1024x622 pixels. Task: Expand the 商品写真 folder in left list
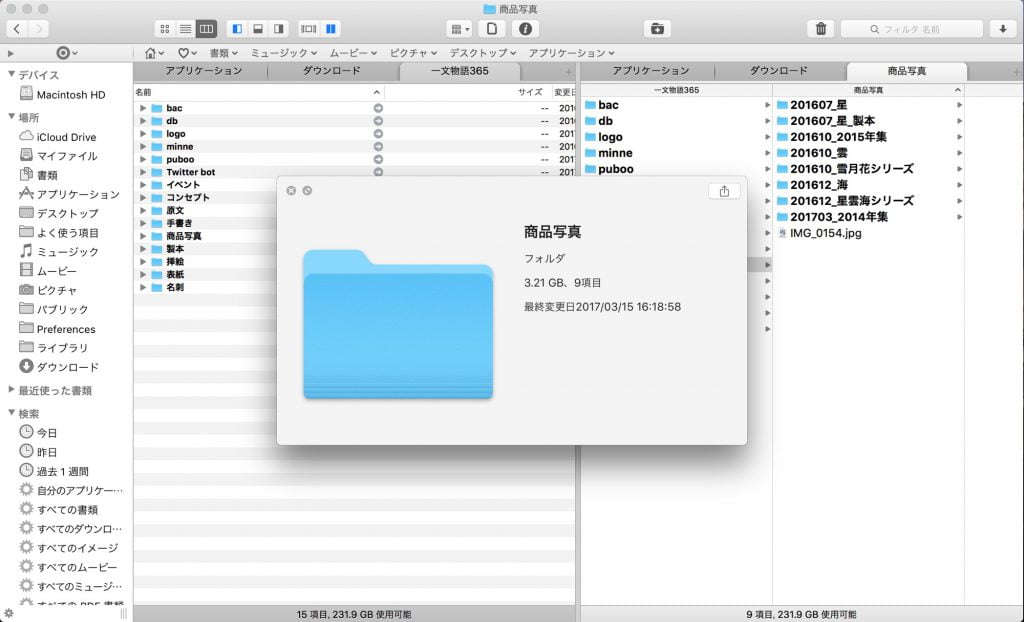tap(143, 236)
